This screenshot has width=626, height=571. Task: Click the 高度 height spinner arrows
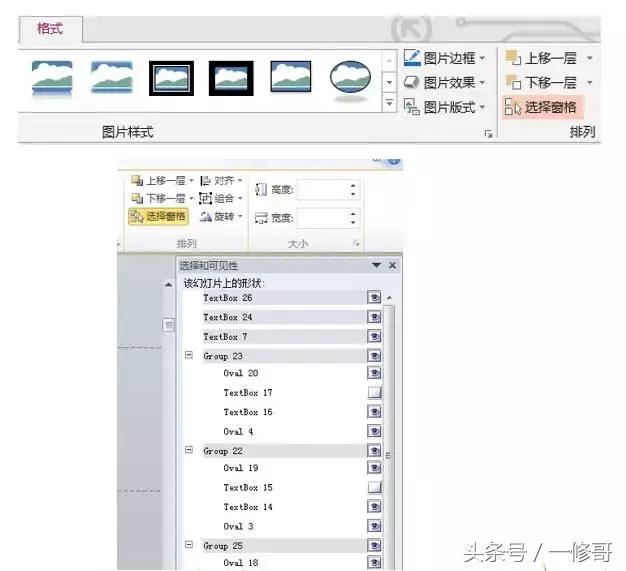click(x=353, y=190)
